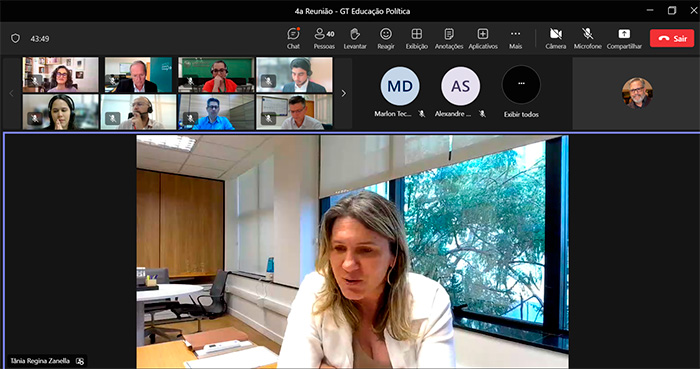Image resolution: width=700 pixels, height=369 pixels.
Task: Open the Anotações notes panel
Action: (x=449, y=38)
